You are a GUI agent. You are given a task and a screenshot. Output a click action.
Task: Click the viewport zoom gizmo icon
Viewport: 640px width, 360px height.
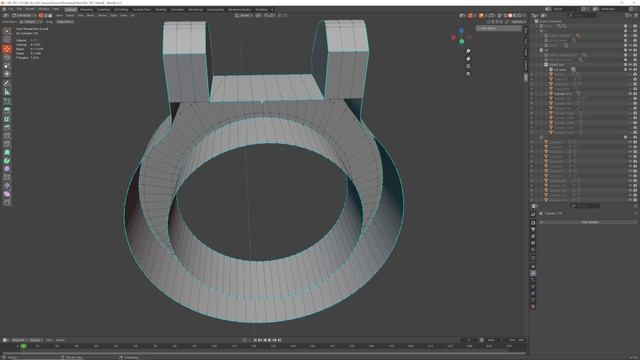point(468,51)
